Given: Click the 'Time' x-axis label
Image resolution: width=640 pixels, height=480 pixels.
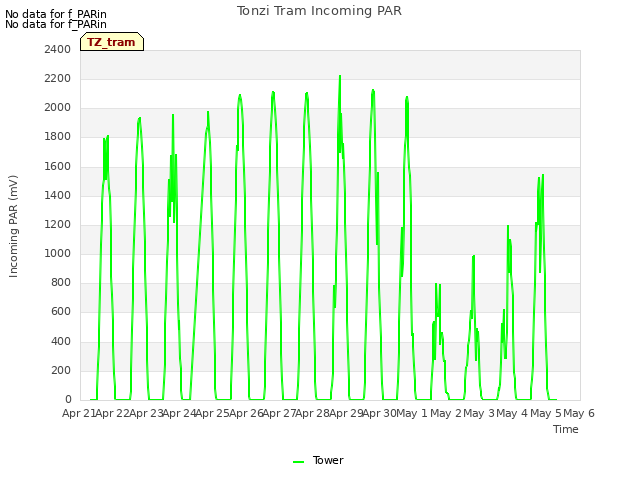Looking at the screenshot, I should pos(565,429).
